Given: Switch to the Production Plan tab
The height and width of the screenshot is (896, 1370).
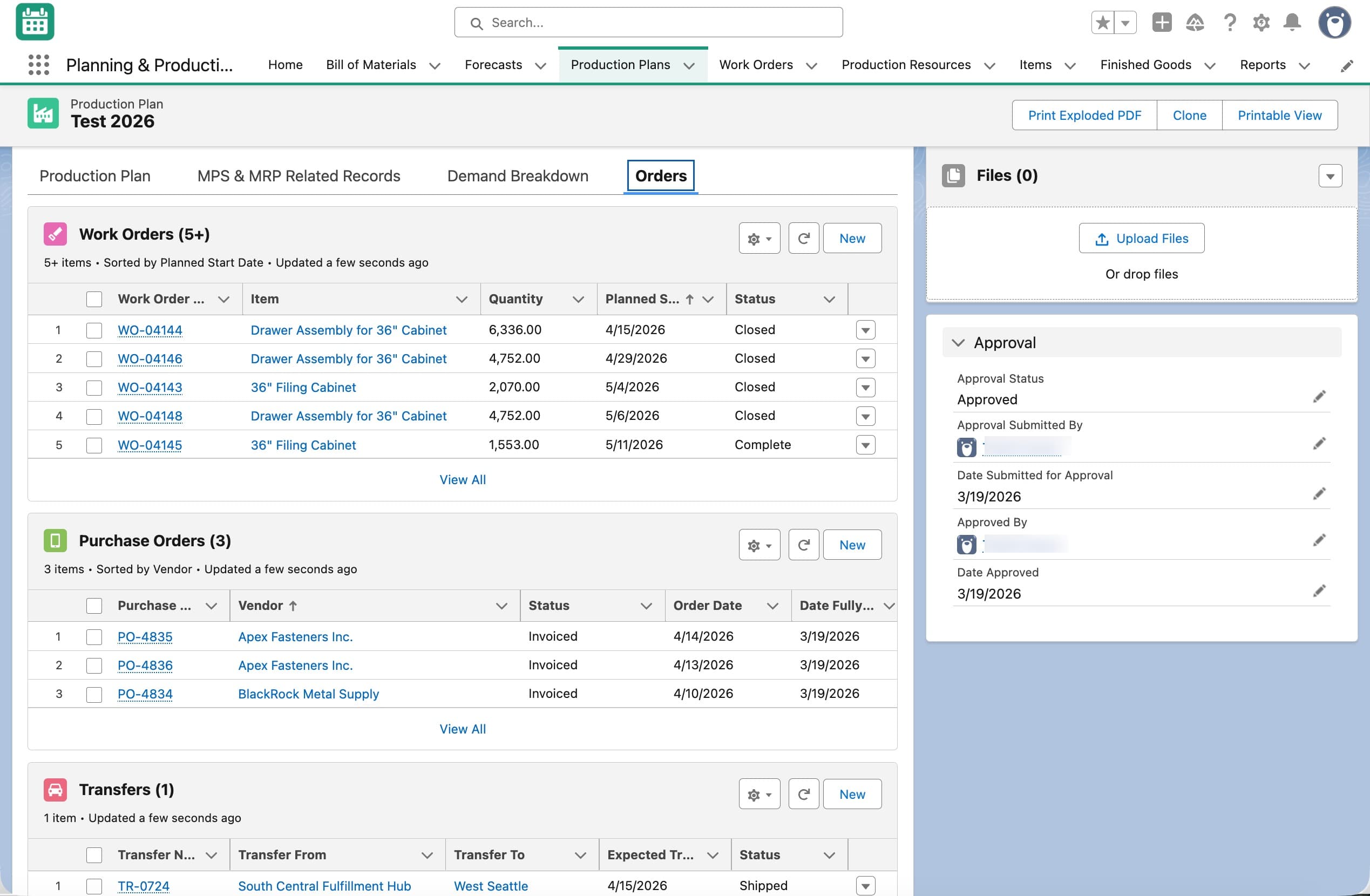Looking at the screenshot, I should pos(95,176).
